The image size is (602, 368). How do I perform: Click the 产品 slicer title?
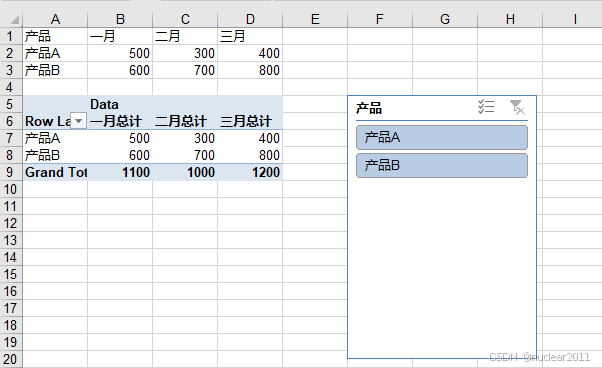[369, 108]
